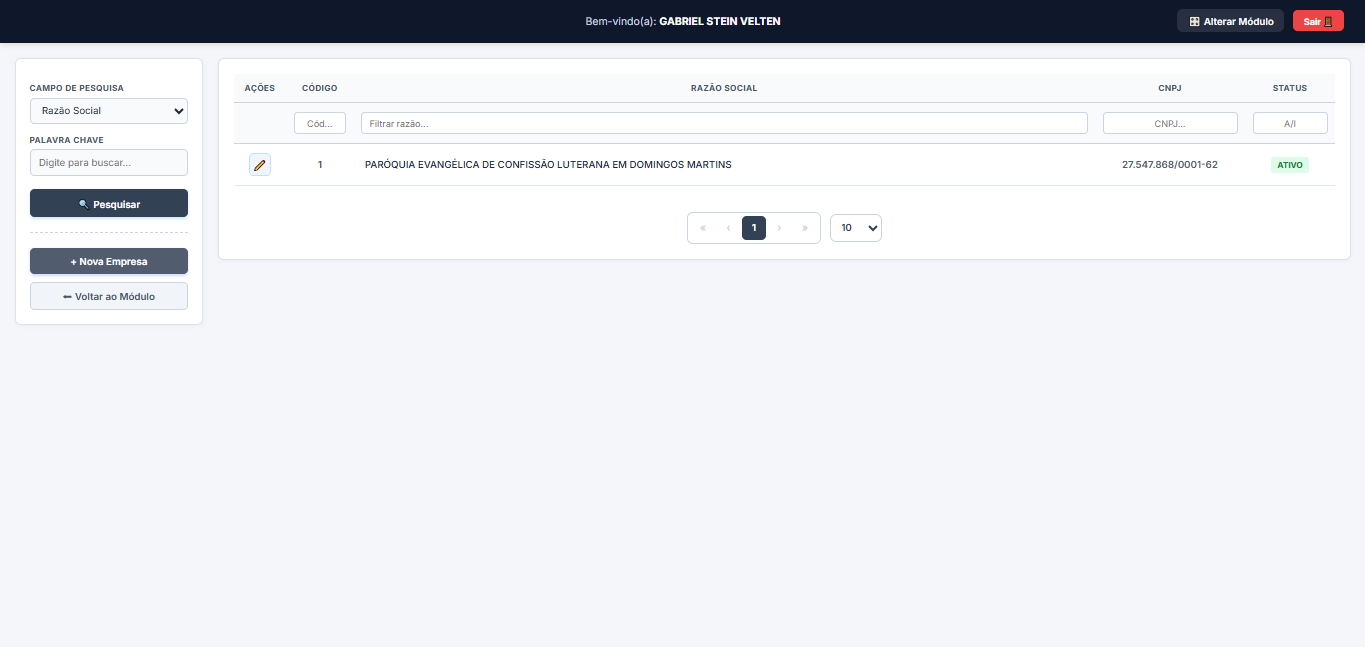Open the page size dropdown showing 10

[856, 228]
